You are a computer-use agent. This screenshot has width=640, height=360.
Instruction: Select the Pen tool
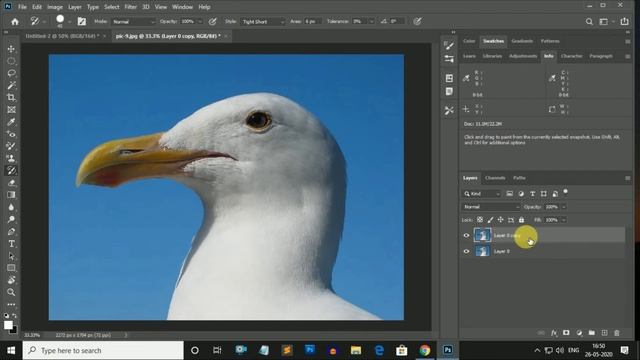tap(11, 231)
